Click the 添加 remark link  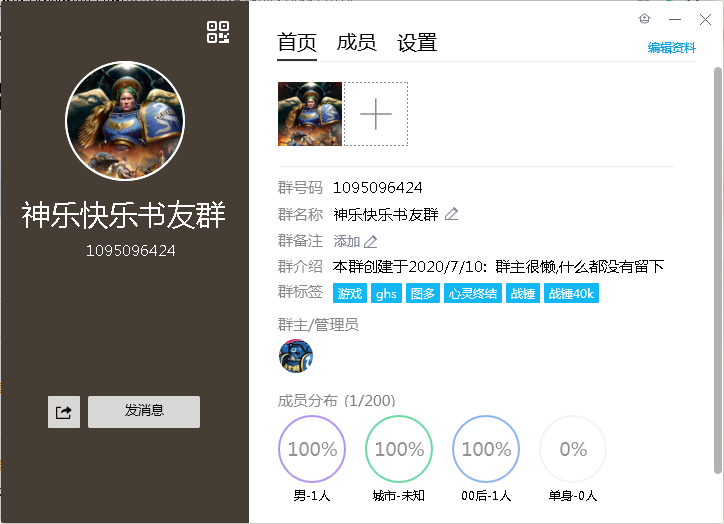coord(346,241)
